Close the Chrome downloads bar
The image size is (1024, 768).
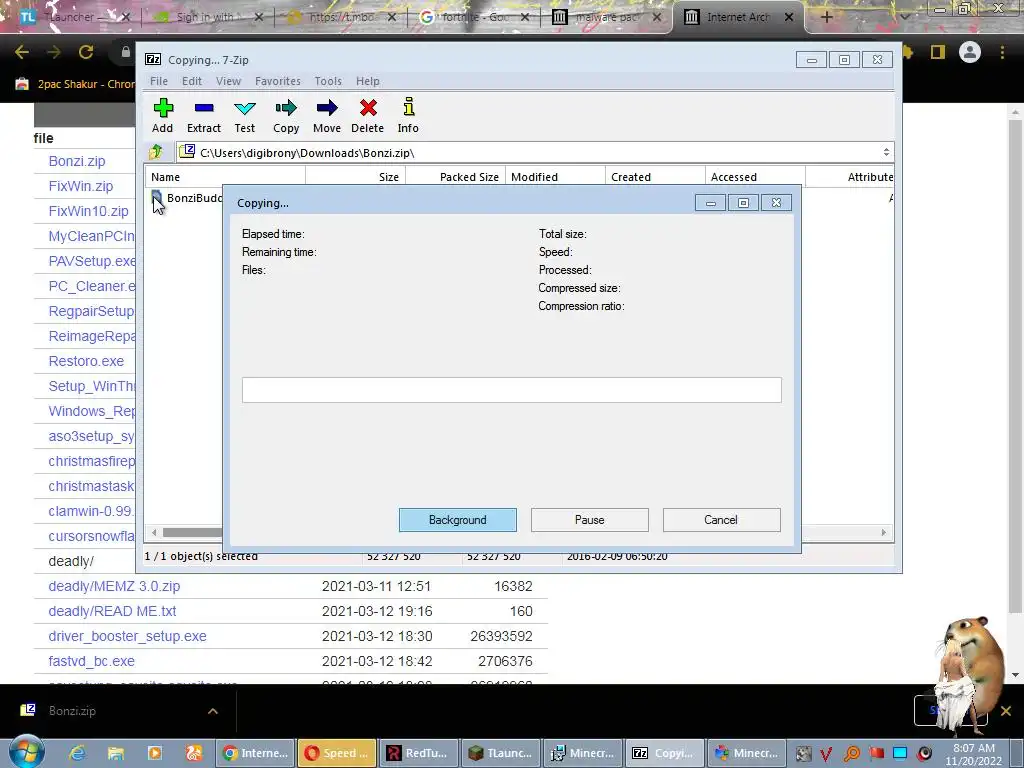(x=1006, y=711)
